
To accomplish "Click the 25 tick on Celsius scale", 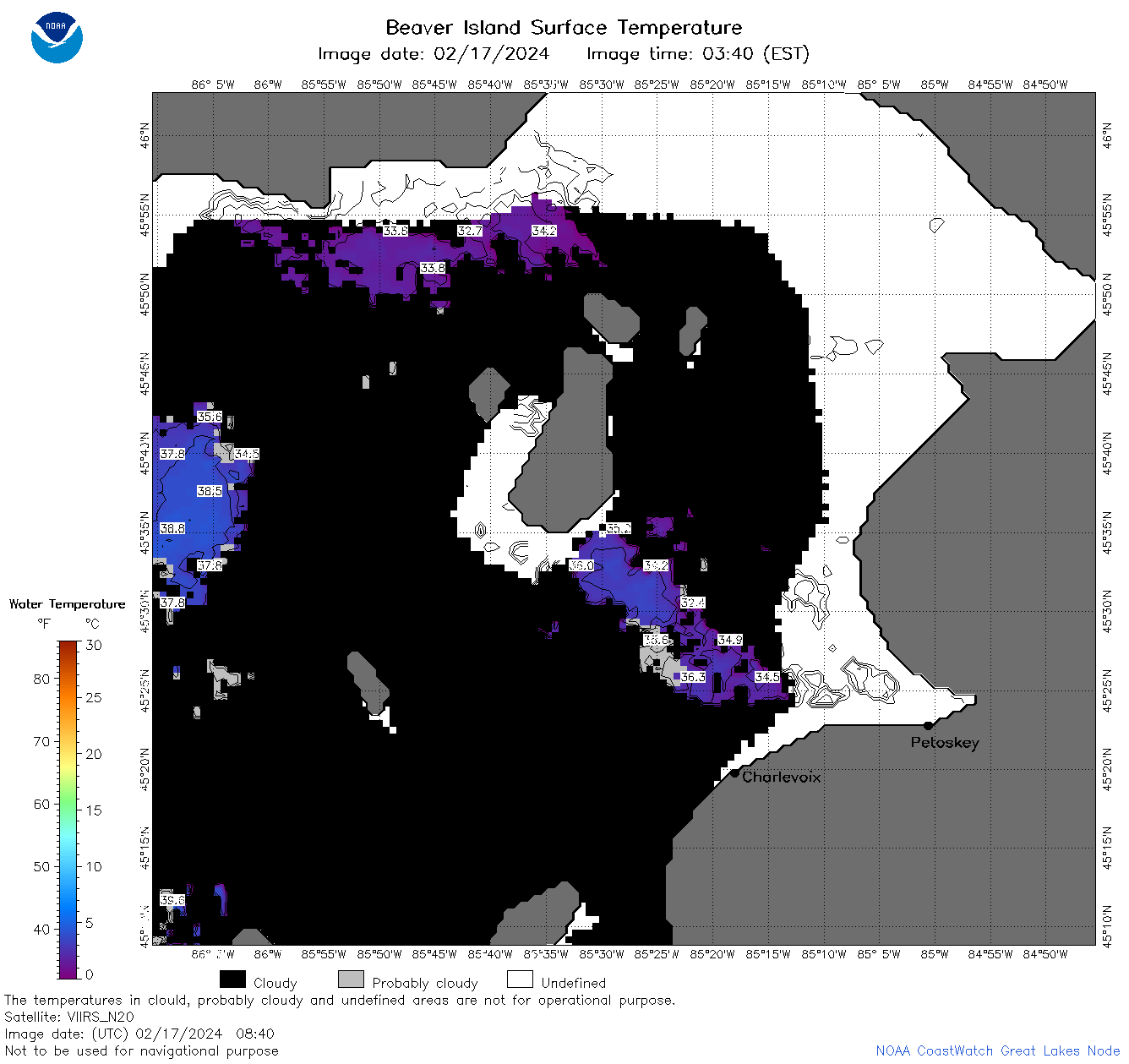I will point(94,698).
